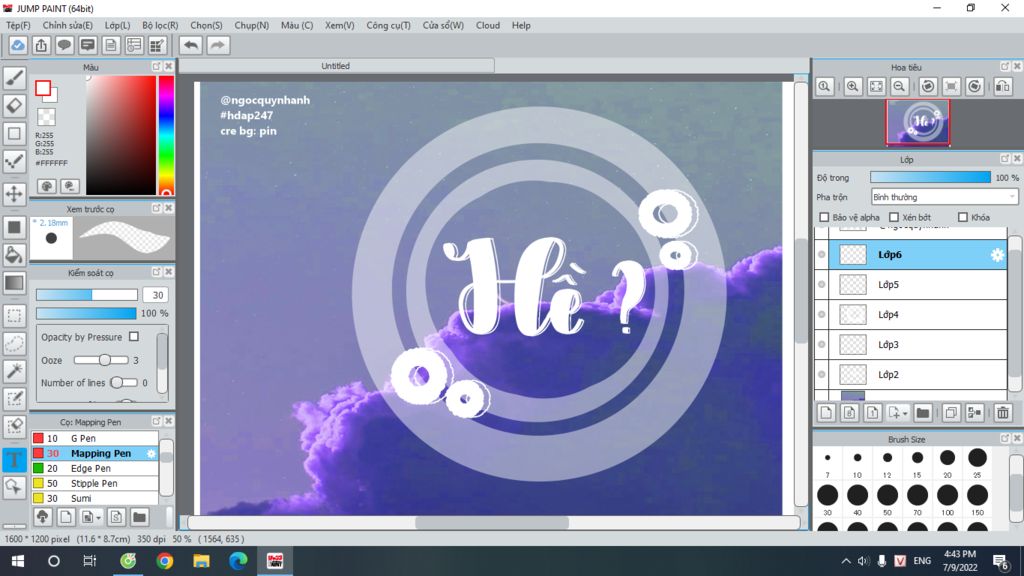
Task: Enable Xén bớt checkbox
Action: [894, 217]
